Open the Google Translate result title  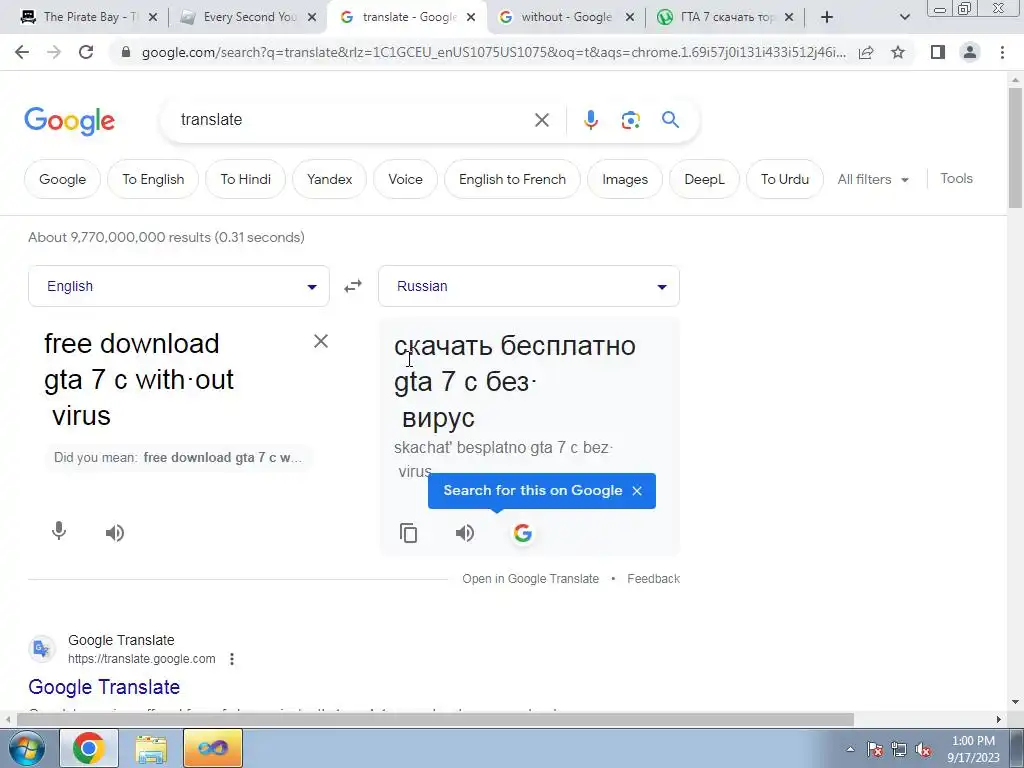click(104, 687)
